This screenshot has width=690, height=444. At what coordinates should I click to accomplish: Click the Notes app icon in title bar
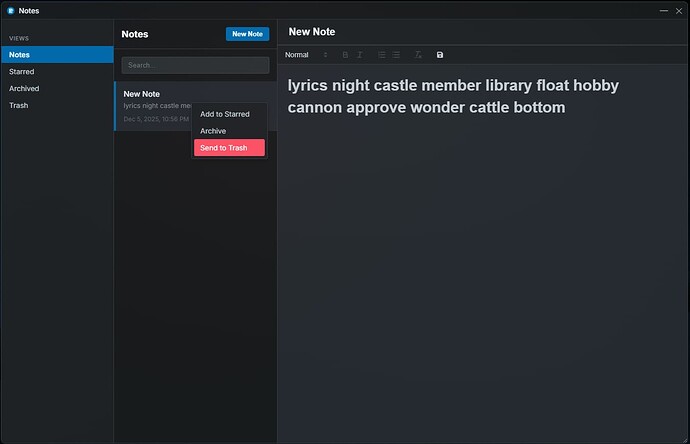pyautogui.click(x=11, y=11)
